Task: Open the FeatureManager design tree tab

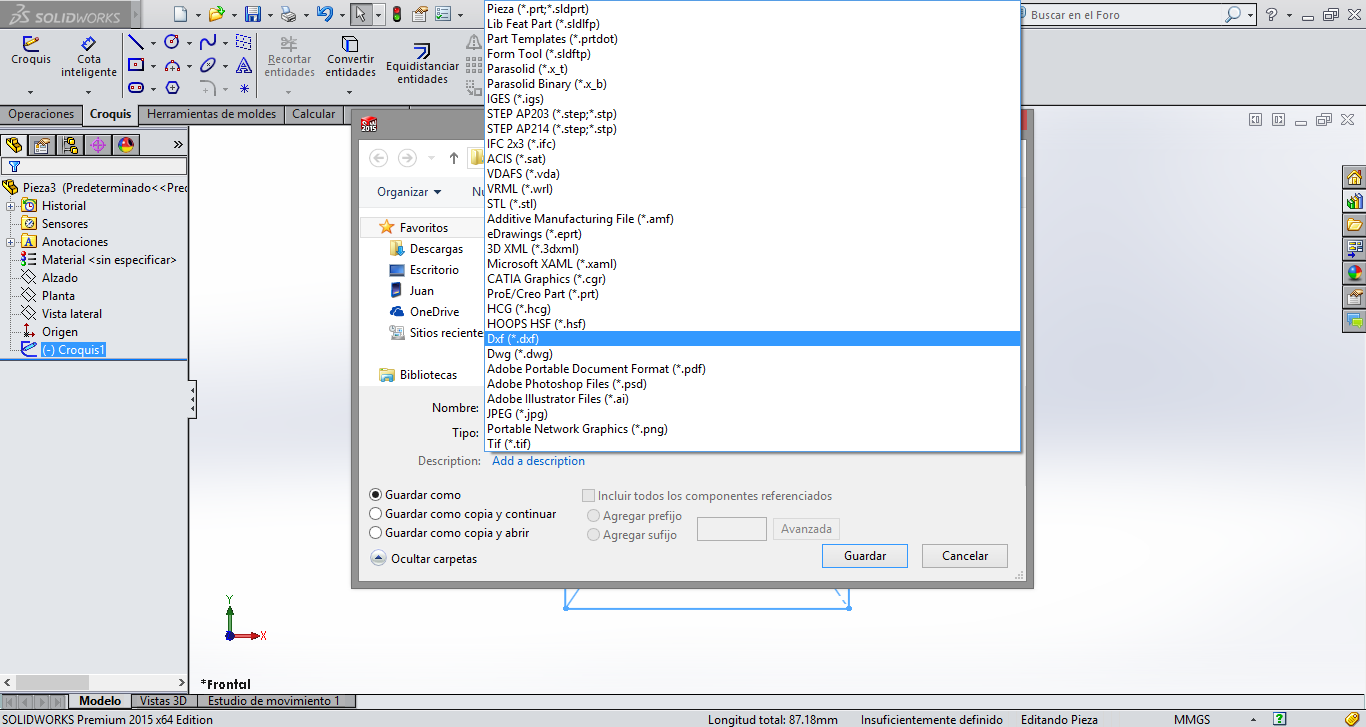Action: tap(14, 145)
